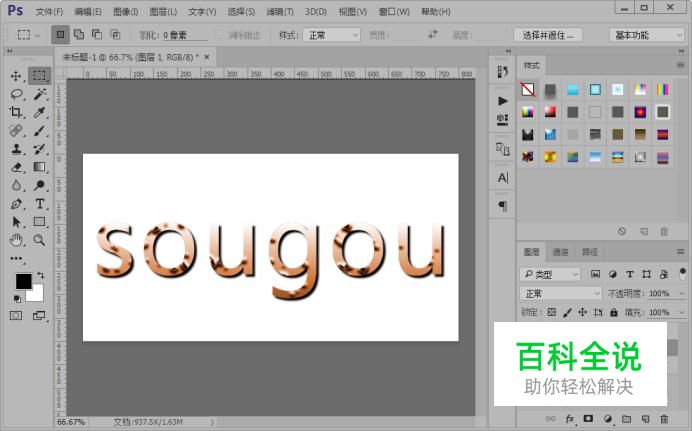Toggle lock position
Screen dimensions: 692x431
pos(583,312)
